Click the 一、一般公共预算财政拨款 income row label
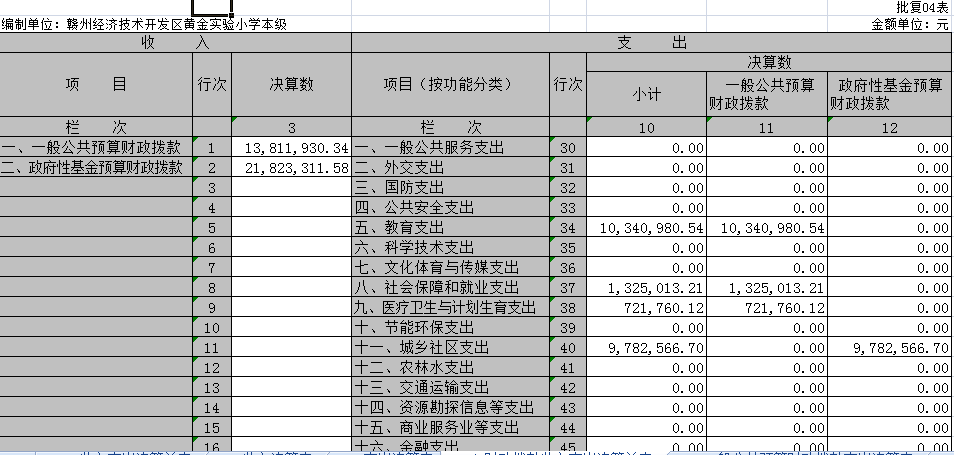The image size is (954, 455). [96, 147]
